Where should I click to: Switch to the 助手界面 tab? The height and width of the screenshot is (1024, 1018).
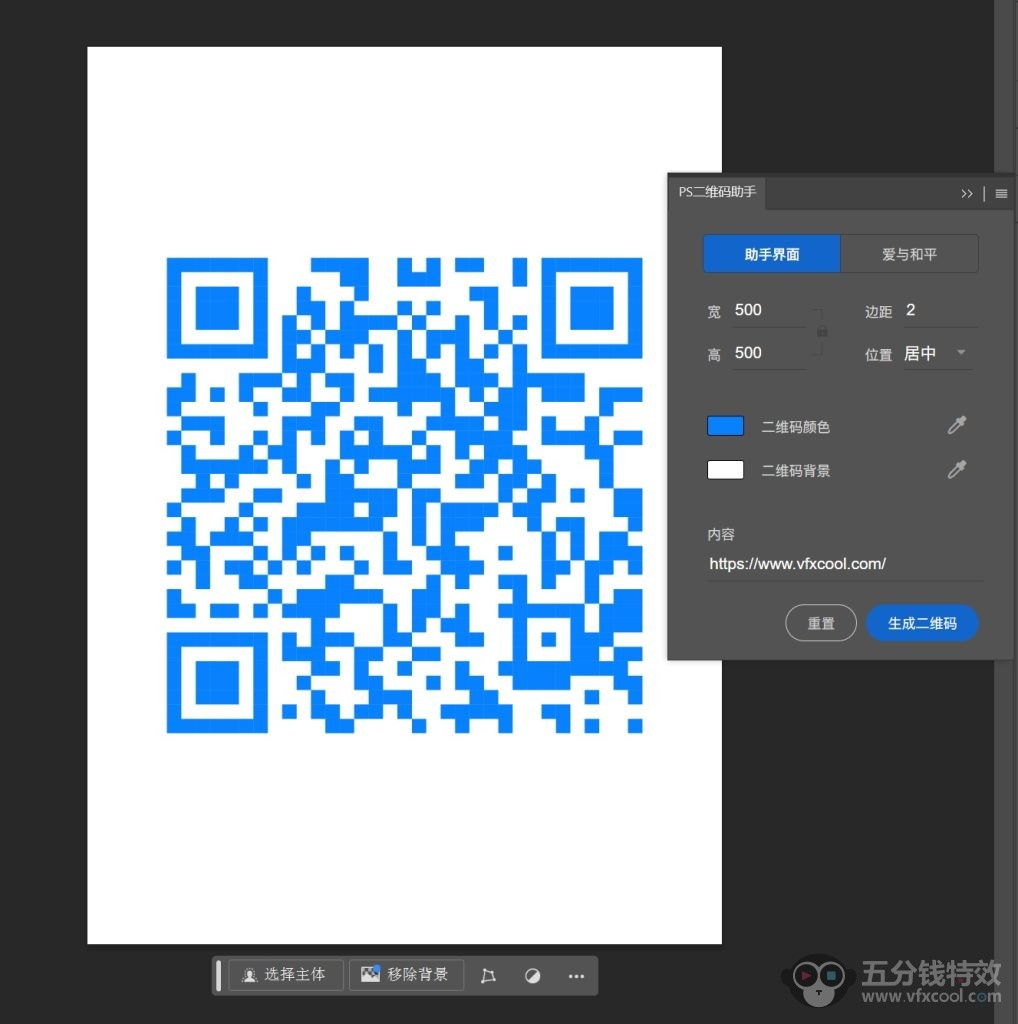[771, 254]
